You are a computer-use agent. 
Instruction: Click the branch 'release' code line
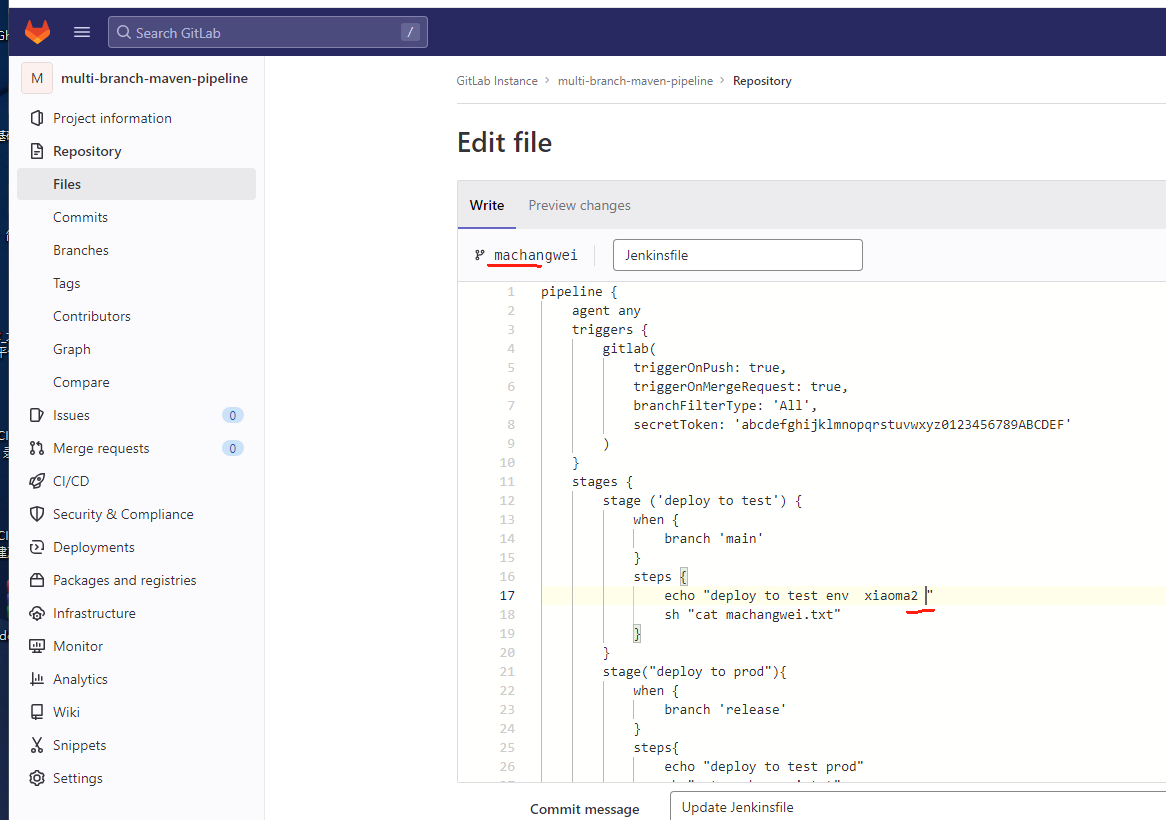[x=725, y=710]
